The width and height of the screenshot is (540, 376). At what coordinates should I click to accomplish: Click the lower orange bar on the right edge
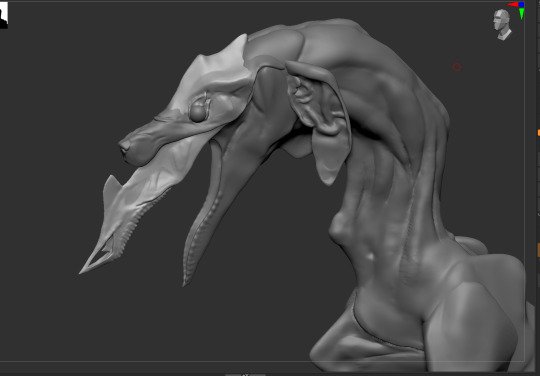[539, 250]
